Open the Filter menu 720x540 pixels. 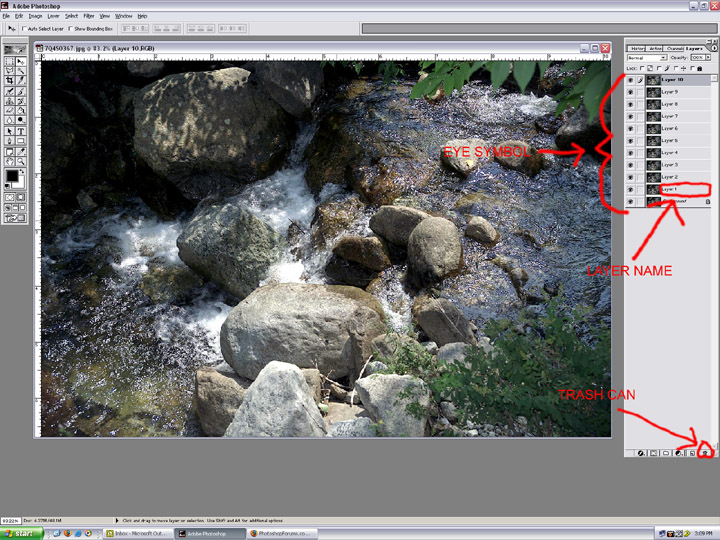tap(89, 16)
